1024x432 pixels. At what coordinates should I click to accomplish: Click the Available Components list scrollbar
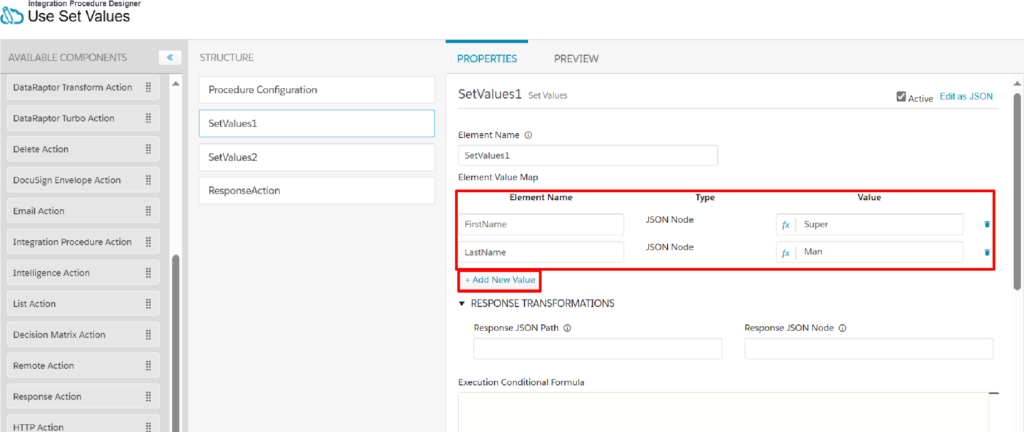pyautogui.click(x=175, y=343)
